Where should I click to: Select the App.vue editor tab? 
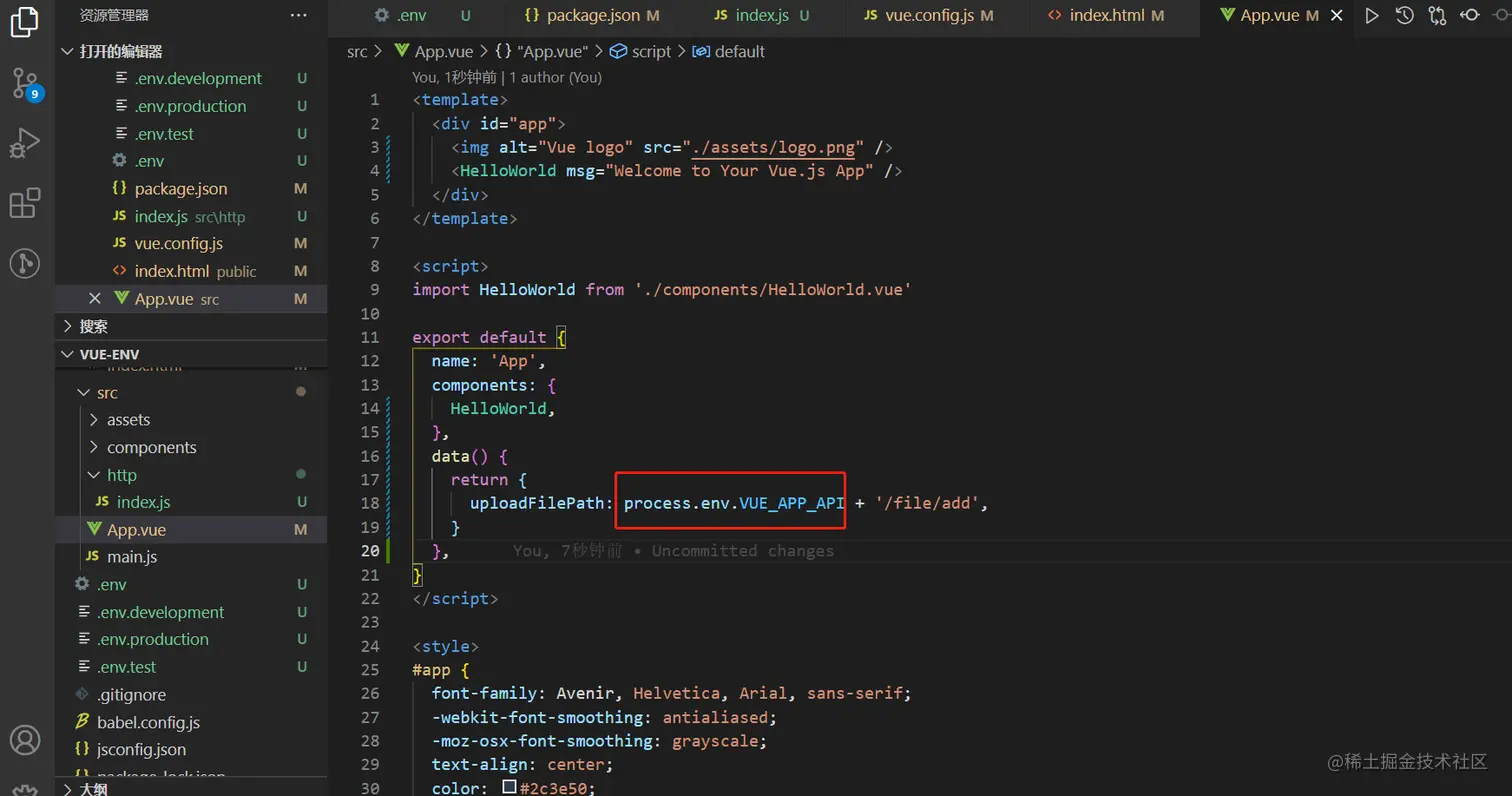(1276, 15)
